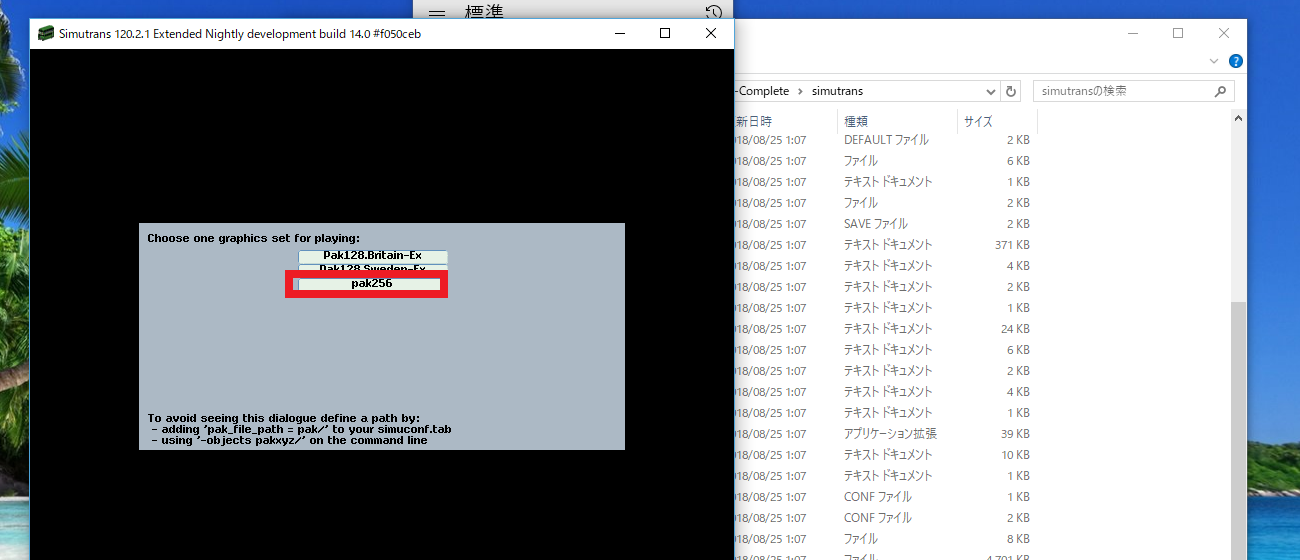Select the 371 KB text document row
This screenshot has height=560, width=1300.
point(886,245)
